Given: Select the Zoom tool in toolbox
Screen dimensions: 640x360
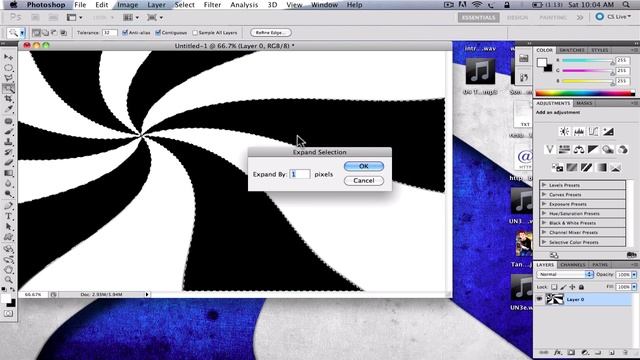Looking at the screenshot, I should point(8,280).
